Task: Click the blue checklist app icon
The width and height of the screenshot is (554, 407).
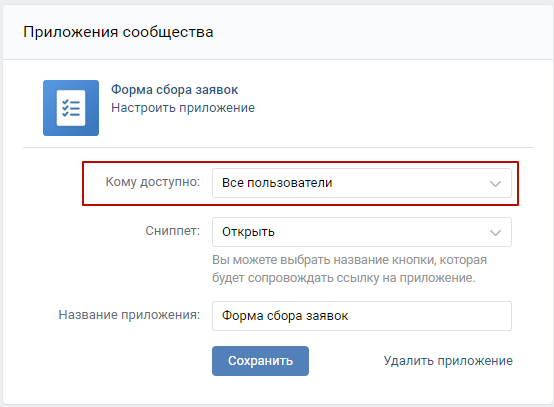Action: 71,108
